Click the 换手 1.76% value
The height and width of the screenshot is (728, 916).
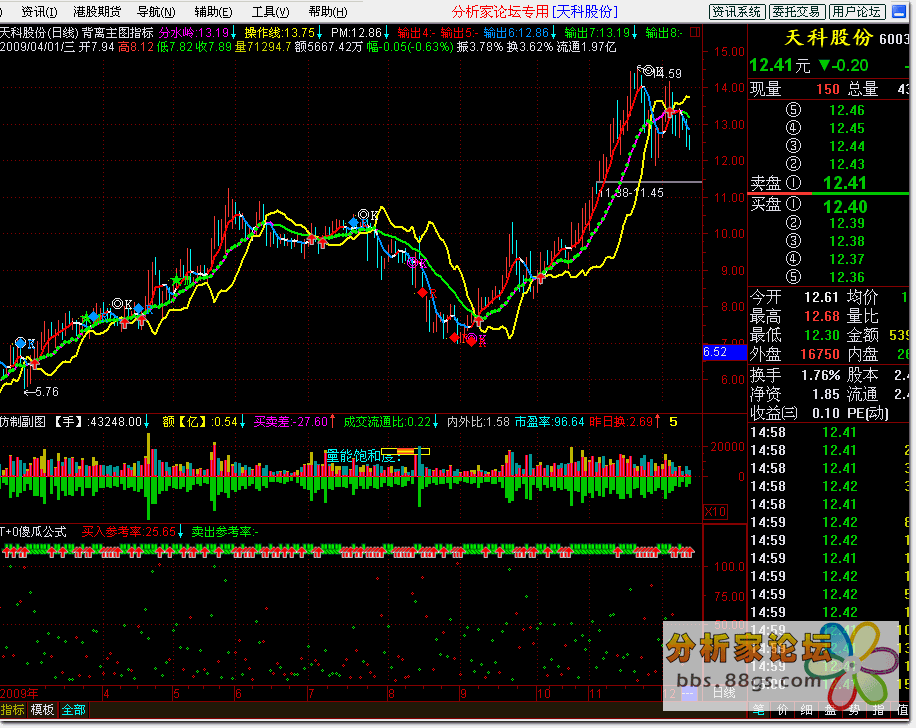pos(821,375)
